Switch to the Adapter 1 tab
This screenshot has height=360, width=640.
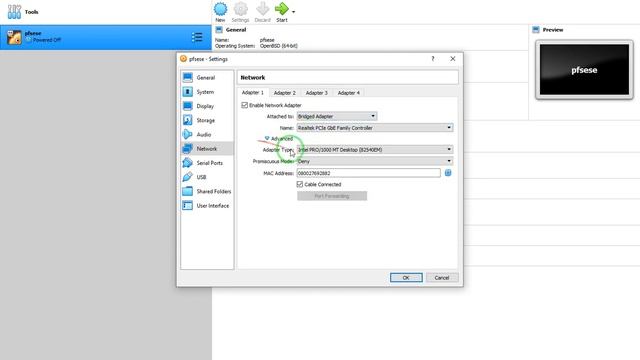253,93
